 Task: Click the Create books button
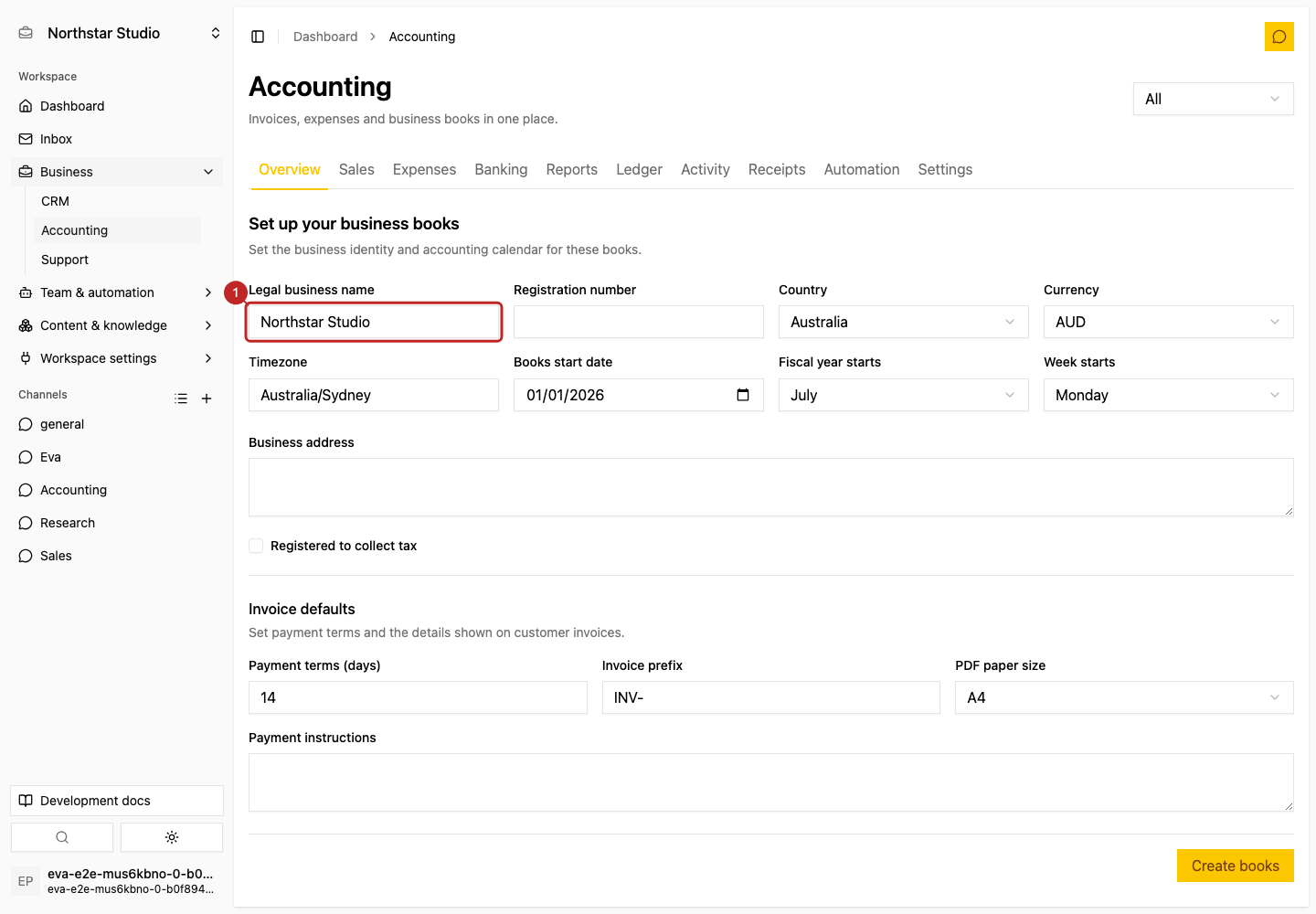[1236, 866]
